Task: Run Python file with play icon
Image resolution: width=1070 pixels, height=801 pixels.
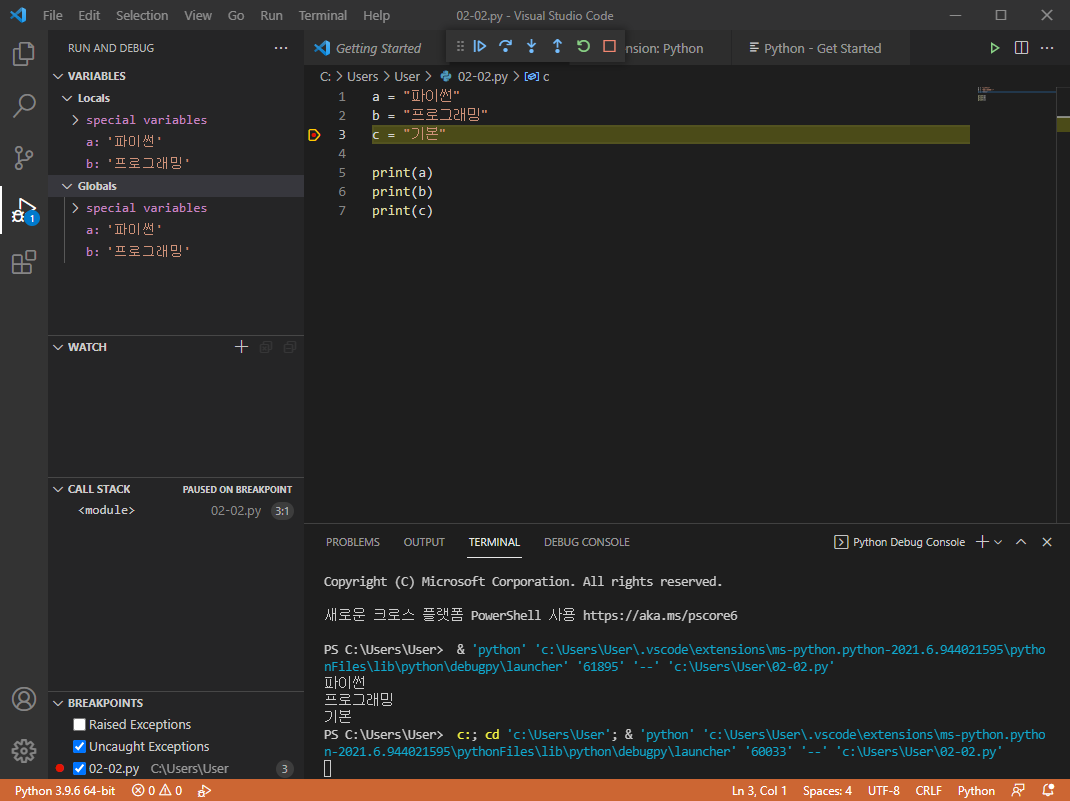Action: (x=995, y=48)
